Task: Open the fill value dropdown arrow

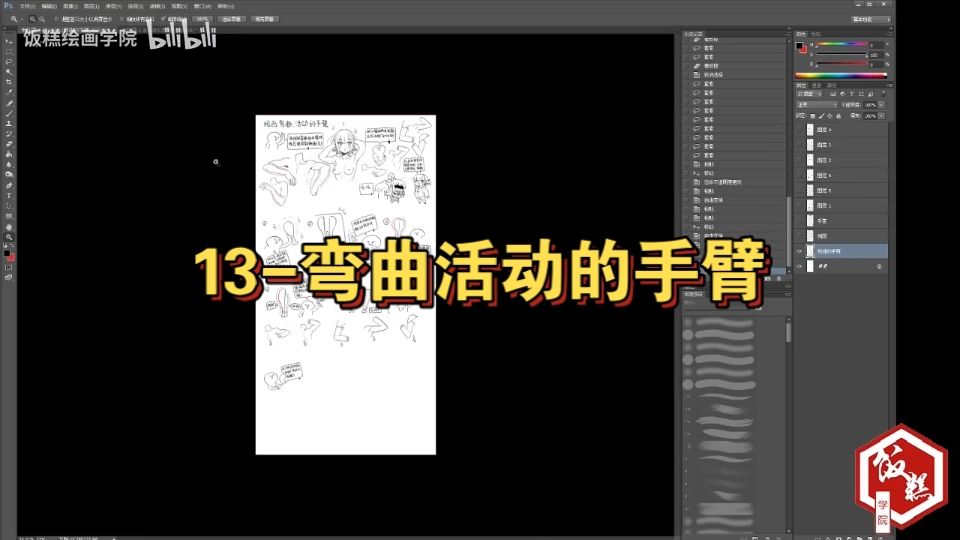Action: click(x=882, y=116)
